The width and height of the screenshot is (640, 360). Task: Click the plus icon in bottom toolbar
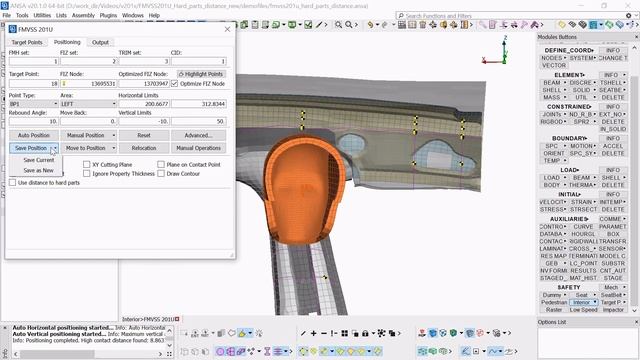[313, 333]
